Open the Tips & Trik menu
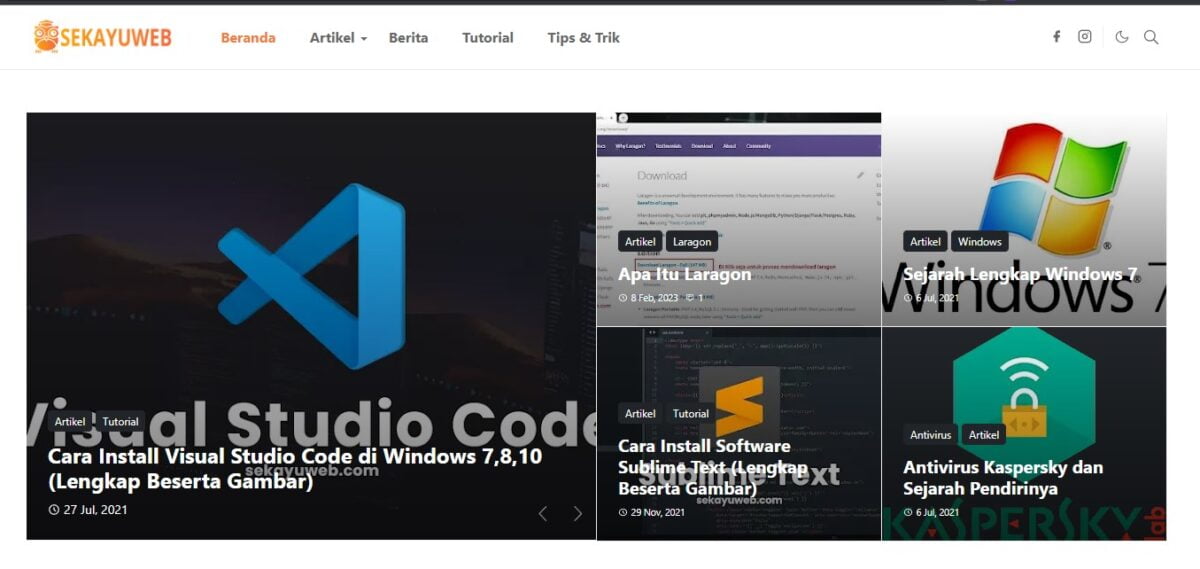This screenshot has height=569, width=1200. 584,38
